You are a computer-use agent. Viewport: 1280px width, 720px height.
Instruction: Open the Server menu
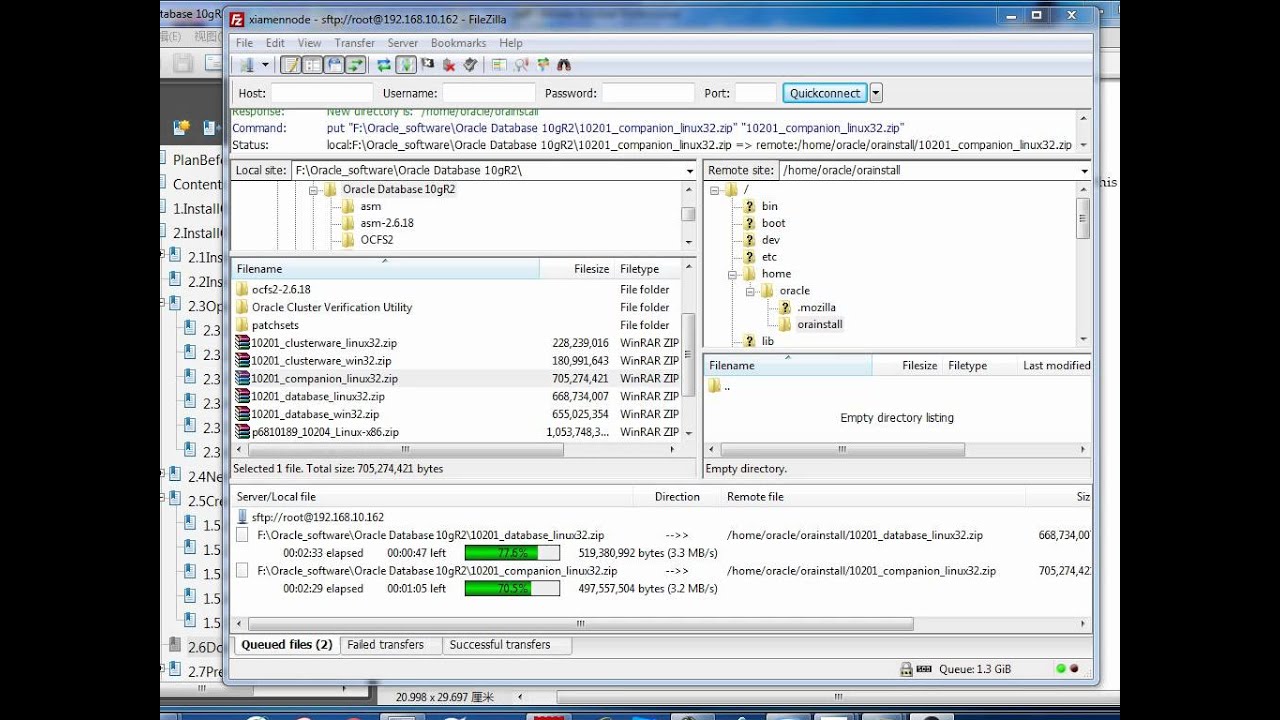point(403,43)
